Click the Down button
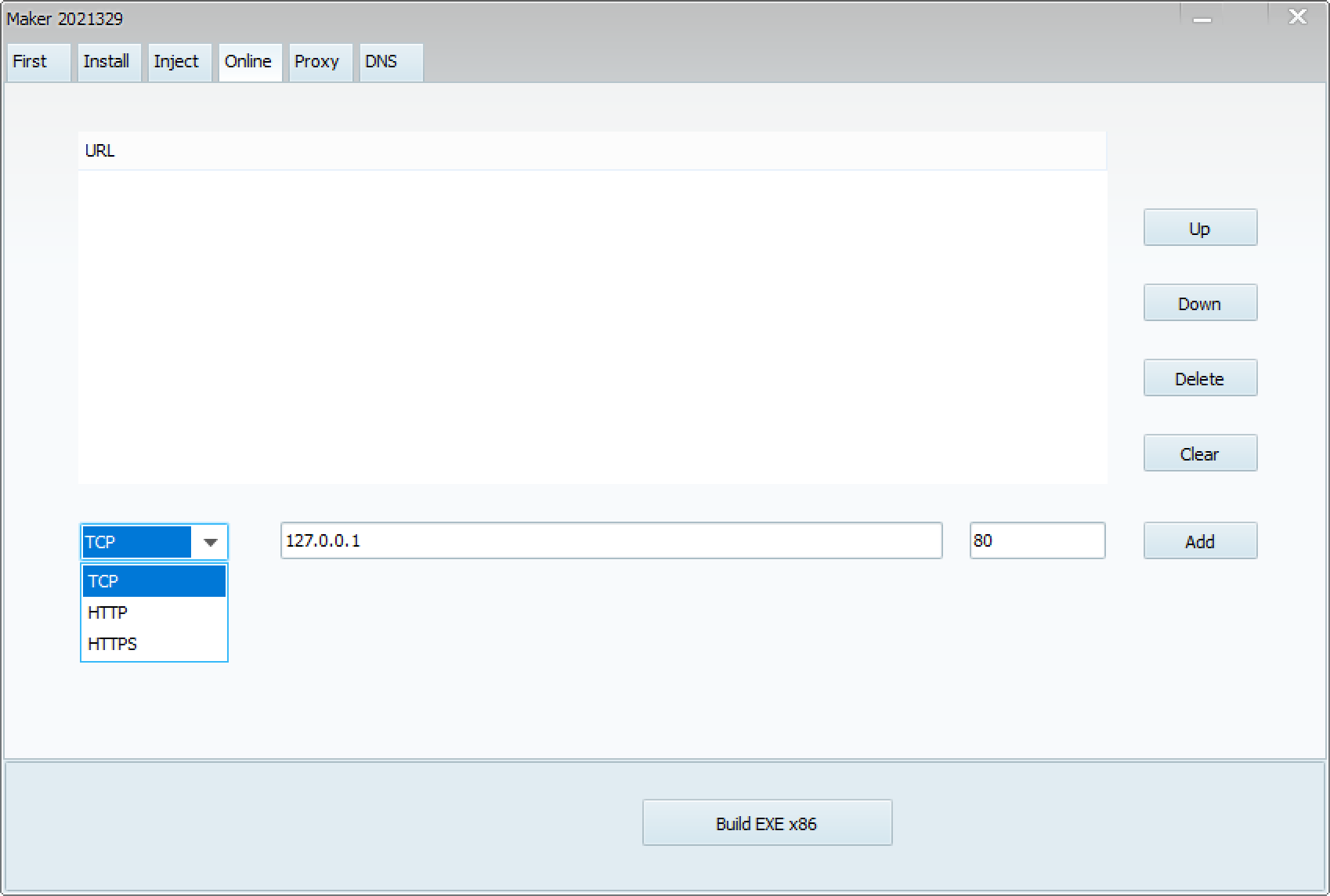Screen dimensions: 1330x896 click(1199, 303)
